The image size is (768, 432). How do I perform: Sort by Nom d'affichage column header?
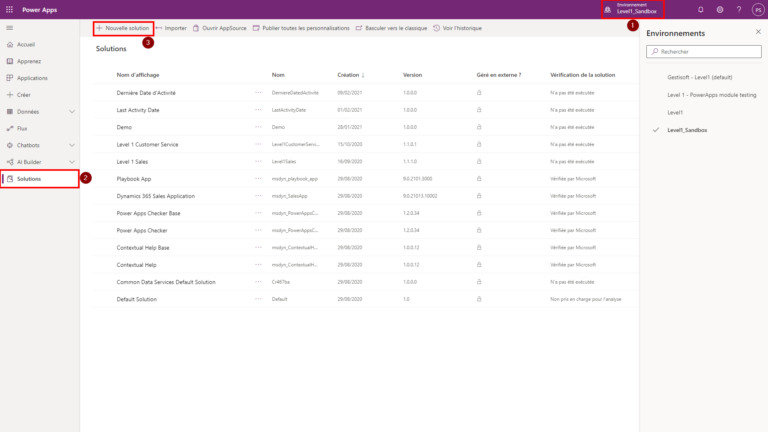coord(138,75)
